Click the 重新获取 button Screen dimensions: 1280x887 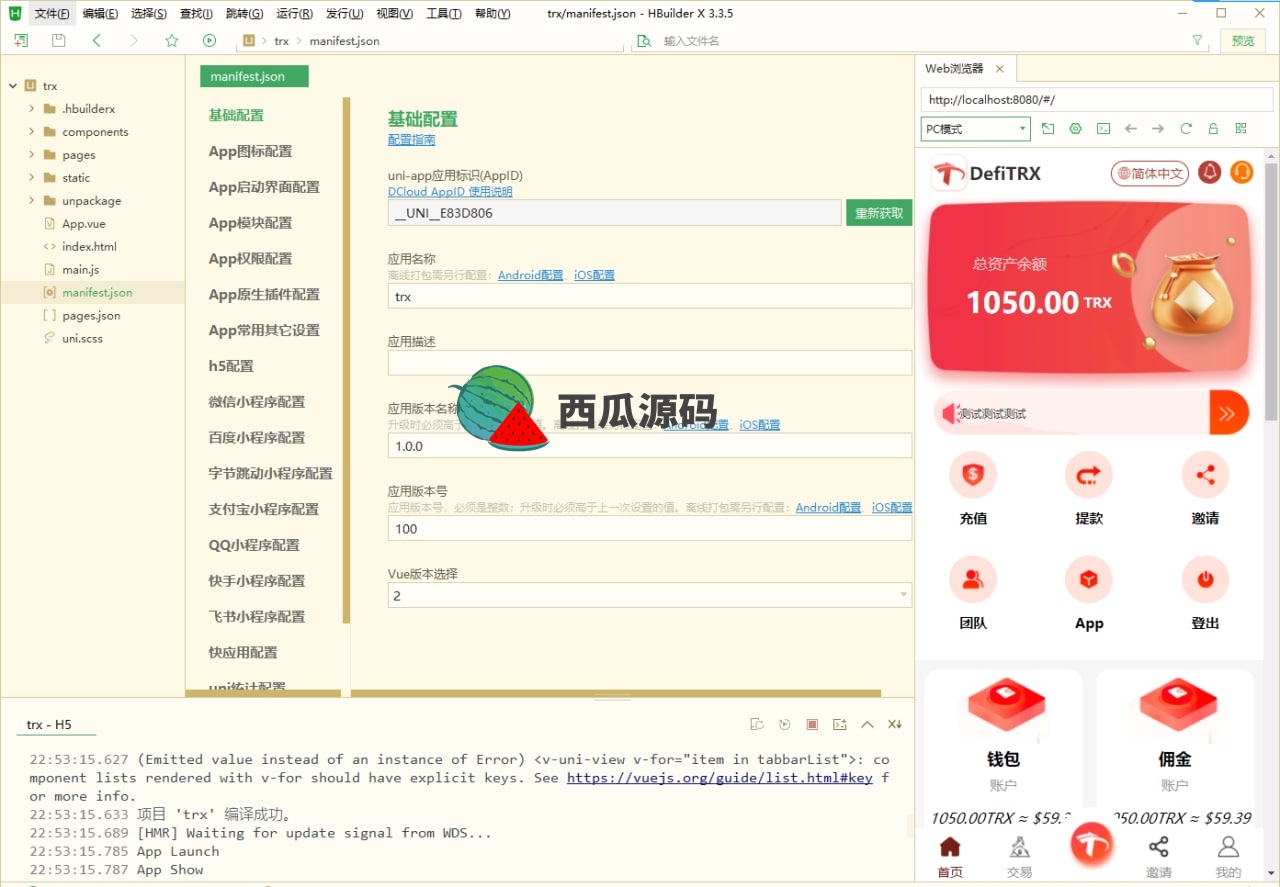(879, 213)
